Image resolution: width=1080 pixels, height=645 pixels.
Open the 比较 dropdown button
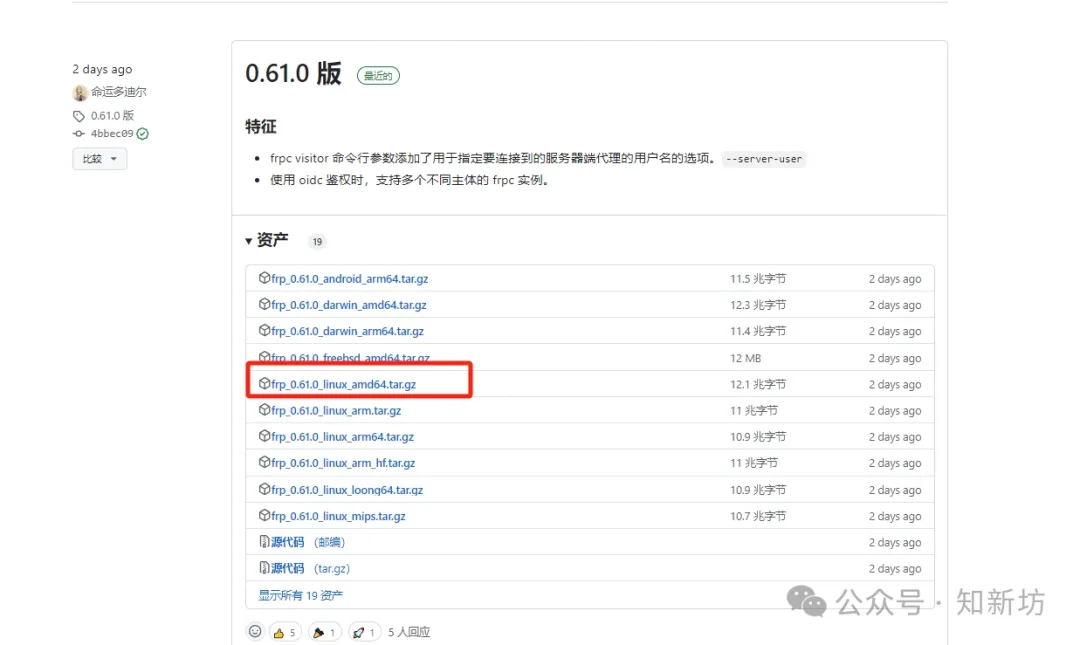pos(100,158)
